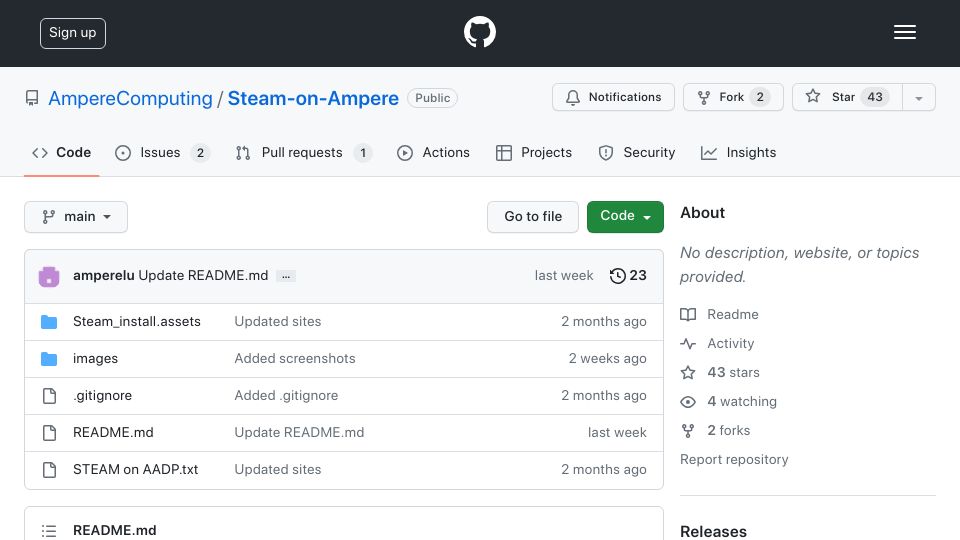Viewport: 960px width, 540px height.
Task: Click the Notifications button
Action: pyautogui.click(x=613, y=97)
